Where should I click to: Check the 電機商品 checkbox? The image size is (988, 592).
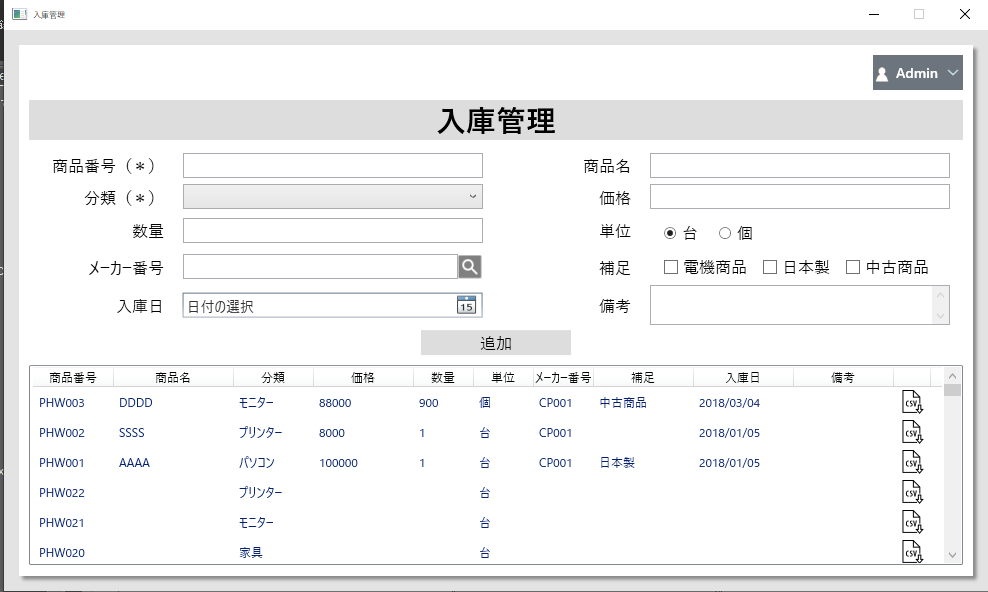[x=670, y=267]
